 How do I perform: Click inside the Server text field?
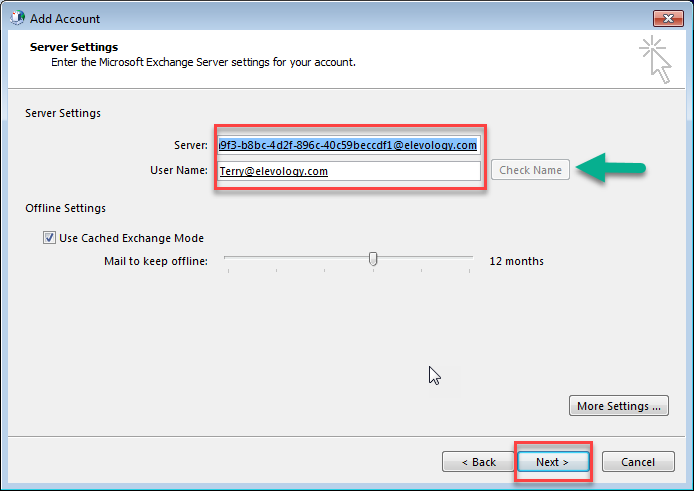tap(348, 145)
